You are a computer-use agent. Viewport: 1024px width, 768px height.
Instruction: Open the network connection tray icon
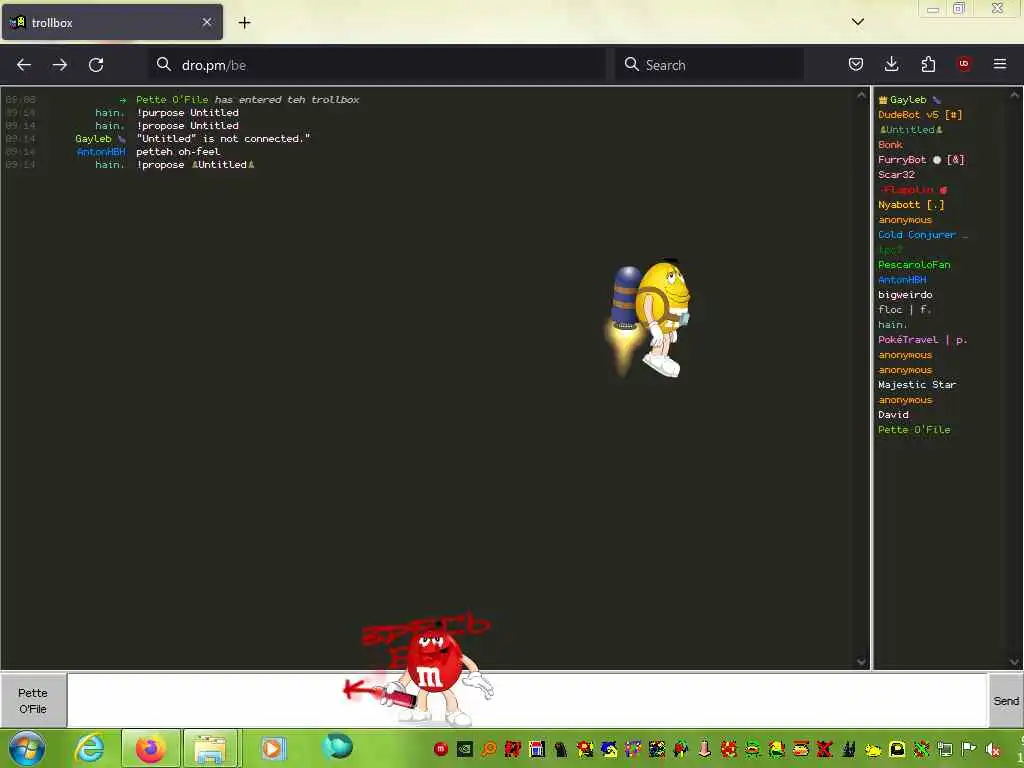click(945, 750)
